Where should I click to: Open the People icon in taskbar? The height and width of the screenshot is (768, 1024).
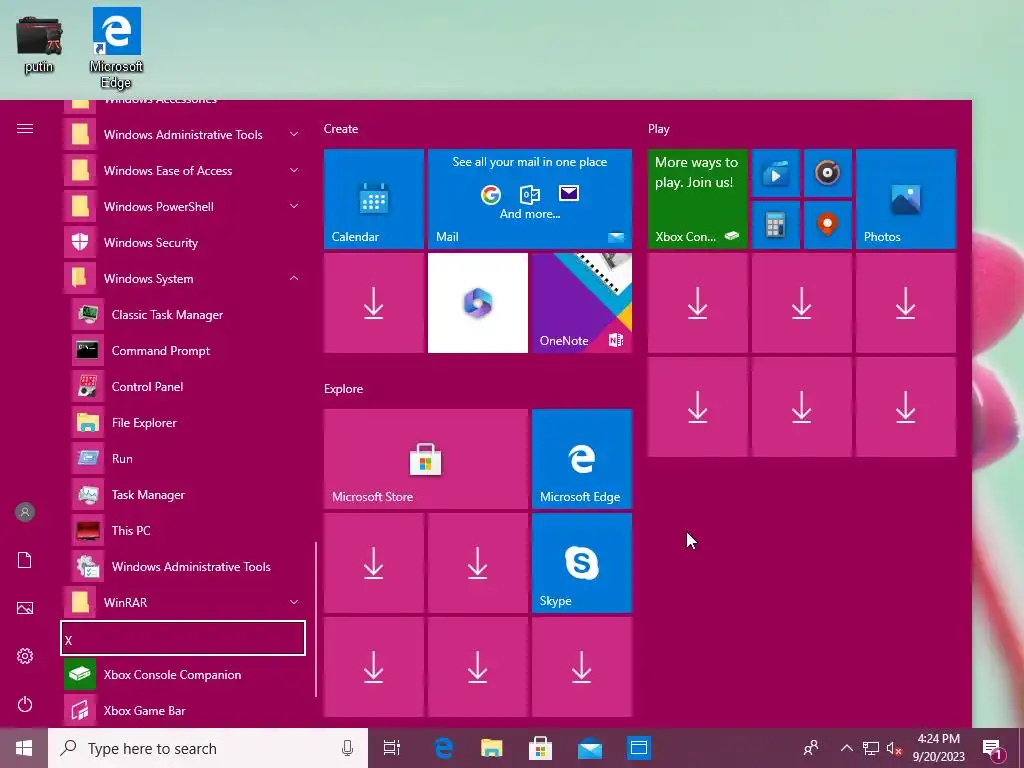coord(811,748)
